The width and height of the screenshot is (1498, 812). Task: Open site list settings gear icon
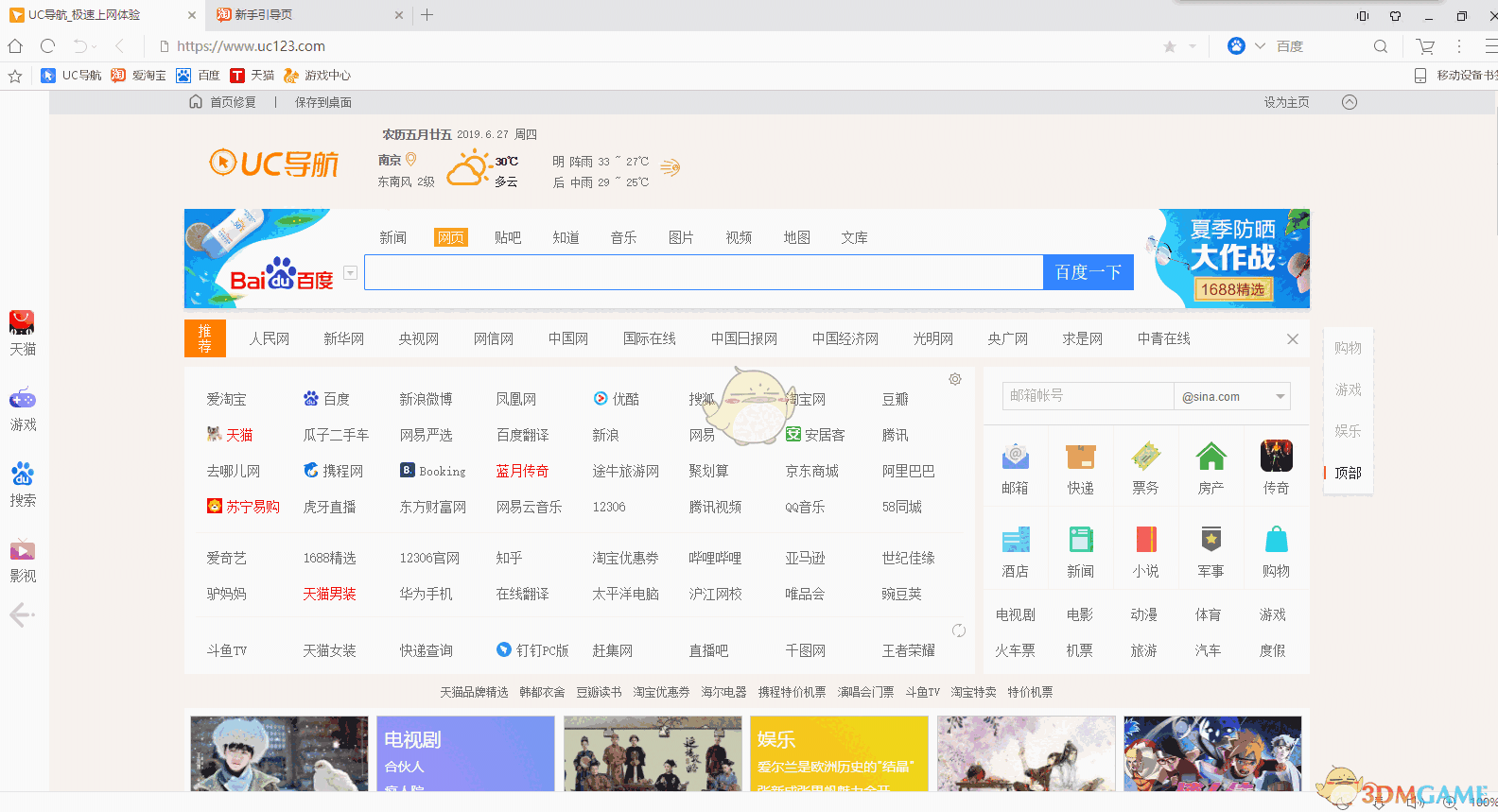pos(955,379)
